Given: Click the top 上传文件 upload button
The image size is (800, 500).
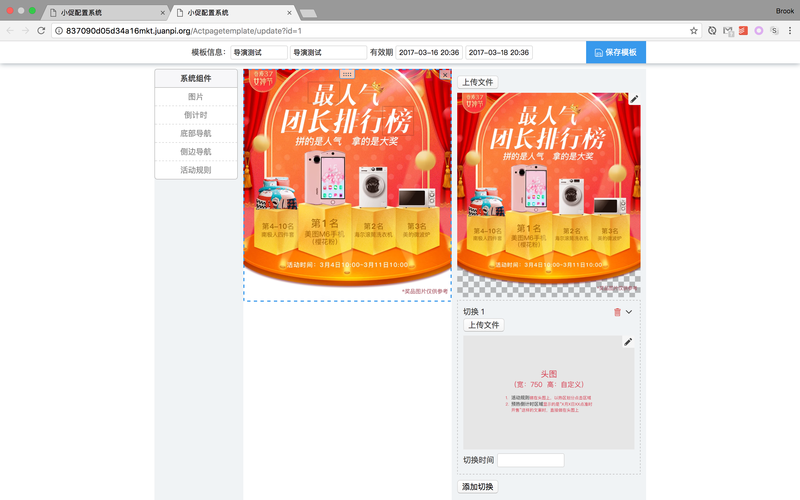Looking at the screenshot, I should coord(478,82).
